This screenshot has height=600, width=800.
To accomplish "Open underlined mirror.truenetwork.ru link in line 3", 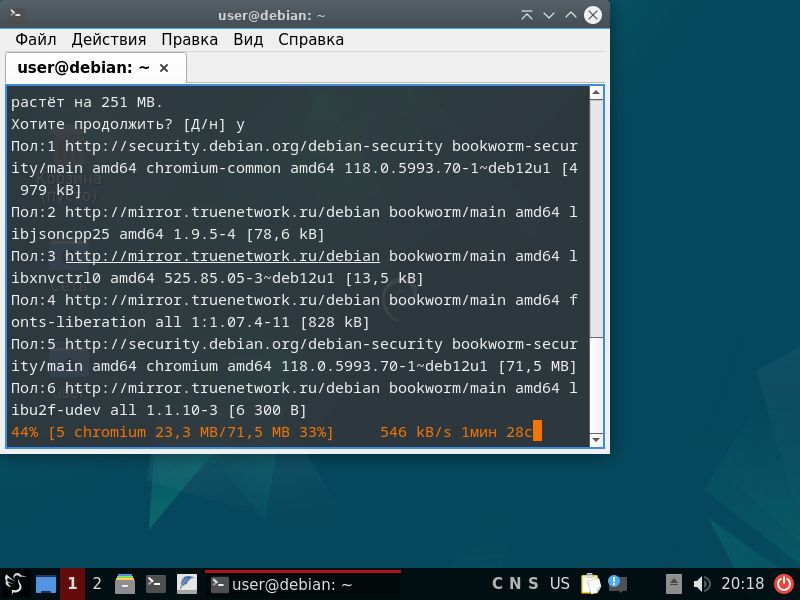I will click(x=222, y=256).
